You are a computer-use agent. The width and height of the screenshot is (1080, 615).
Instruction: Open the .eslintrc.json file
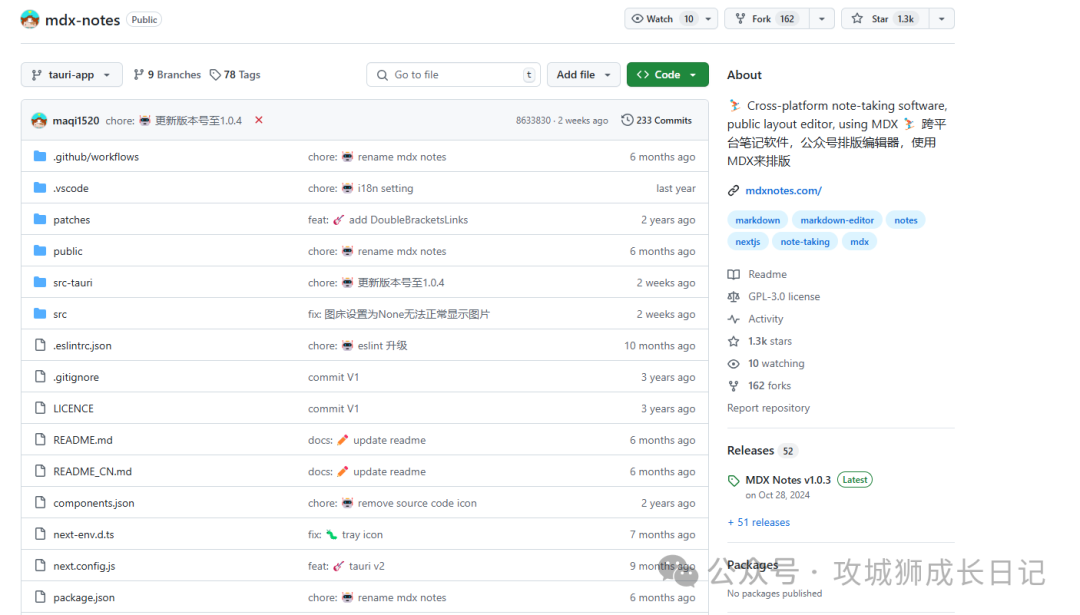pyautogui.click(x=82, y=346)
